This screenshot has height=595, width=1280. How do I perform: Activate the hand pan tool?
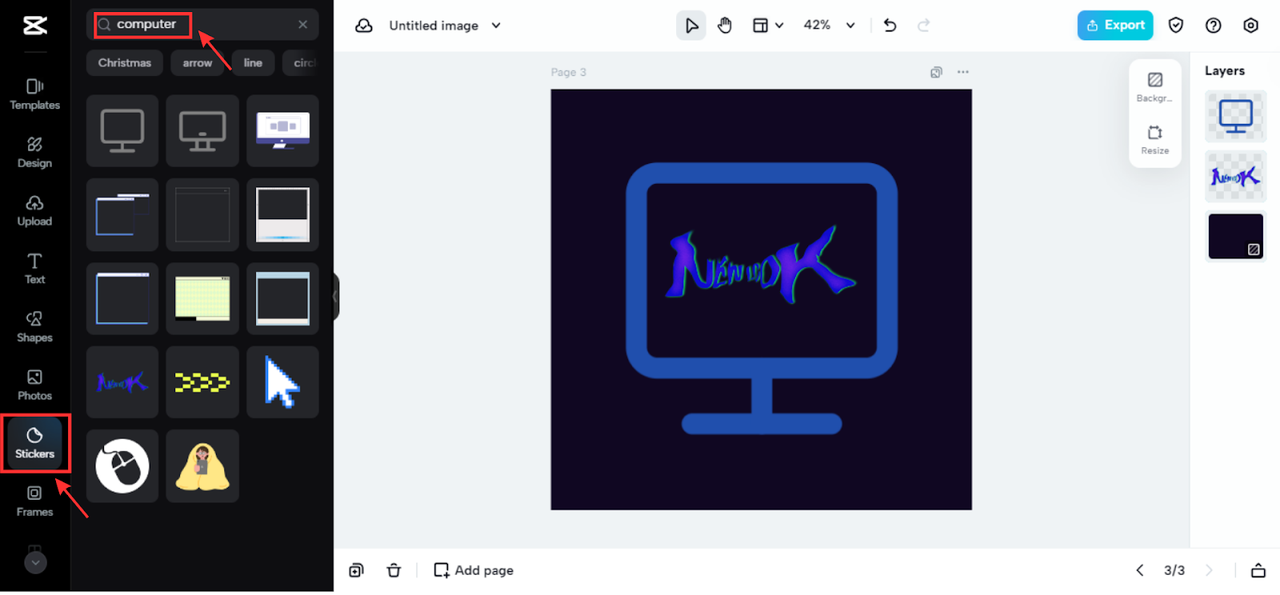[x=725, y=25]
